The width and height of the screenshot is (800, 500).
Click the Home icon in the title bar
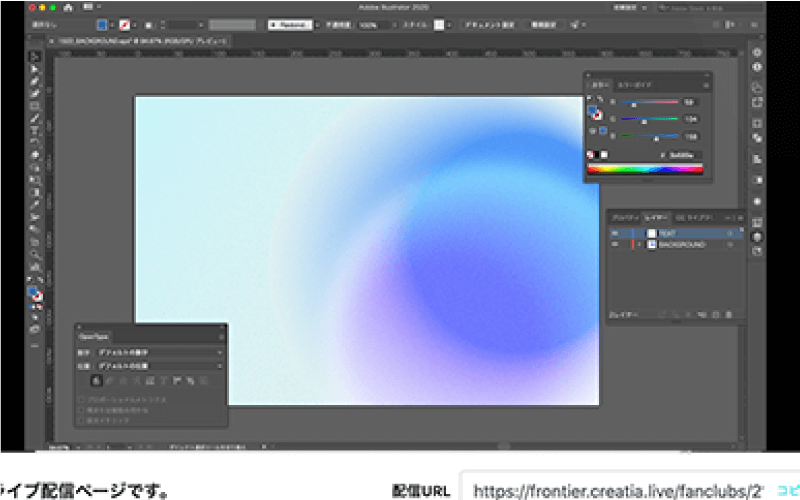tap(68, 8)
